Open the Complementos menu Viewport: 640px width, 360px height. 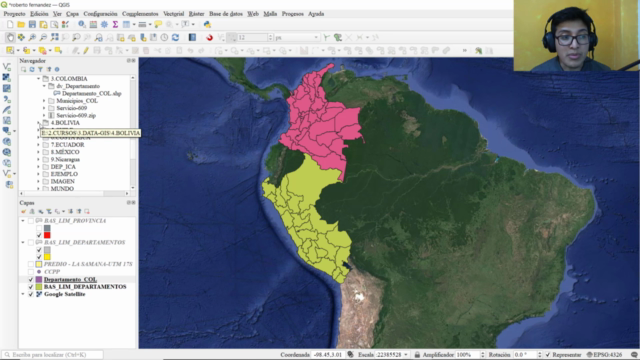click(x=140, y=14)
